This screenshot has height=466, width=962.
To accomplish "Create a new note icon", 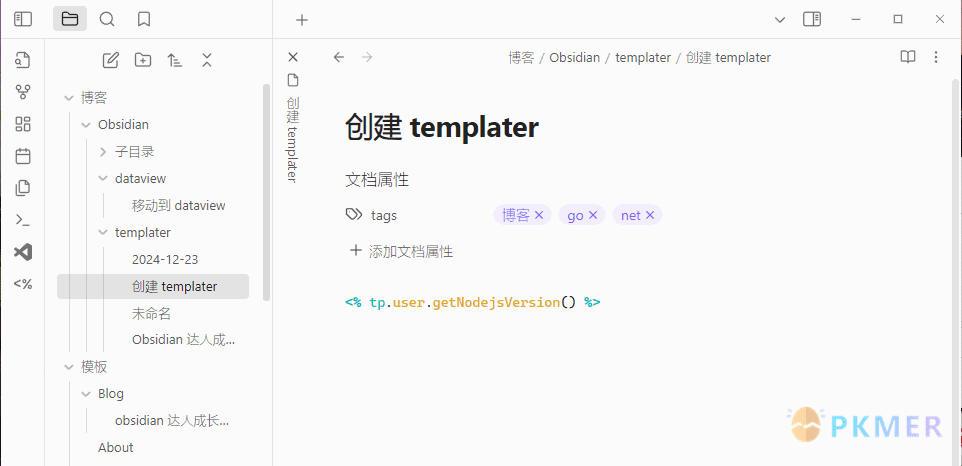I will (110, 60).
